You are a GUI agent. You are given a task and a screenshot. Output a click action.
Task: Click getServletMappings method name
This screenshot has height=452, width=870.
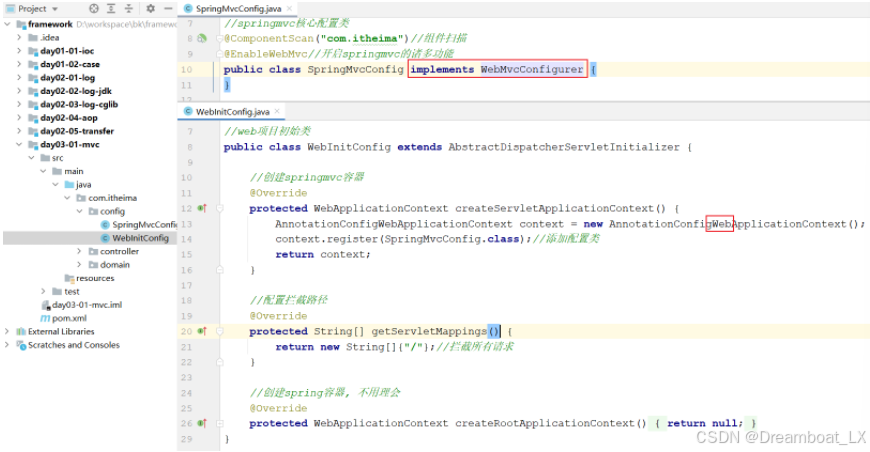[429, 331]
